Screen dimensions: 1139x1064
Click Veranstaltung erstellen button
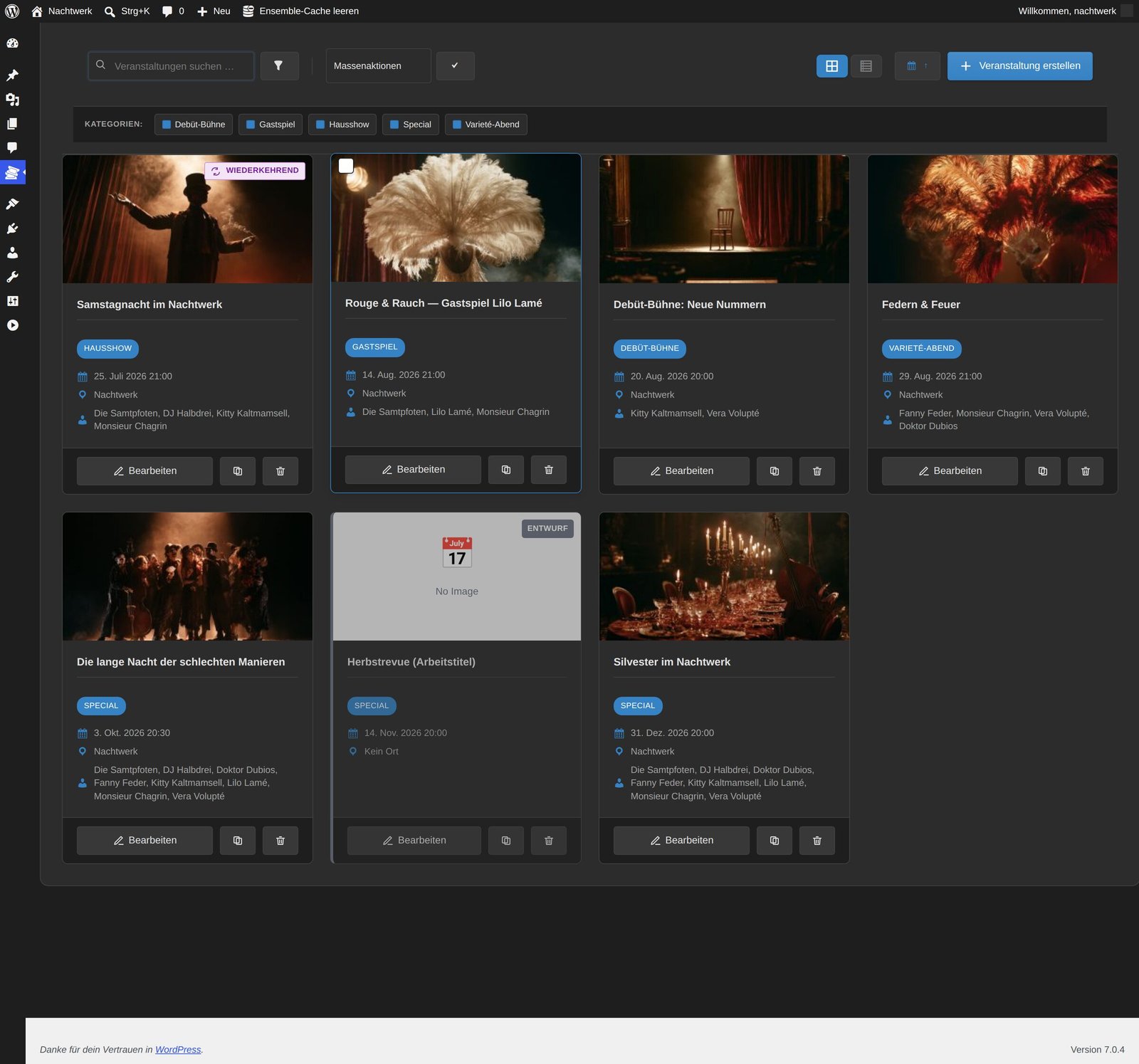[x=1020, y=65]
